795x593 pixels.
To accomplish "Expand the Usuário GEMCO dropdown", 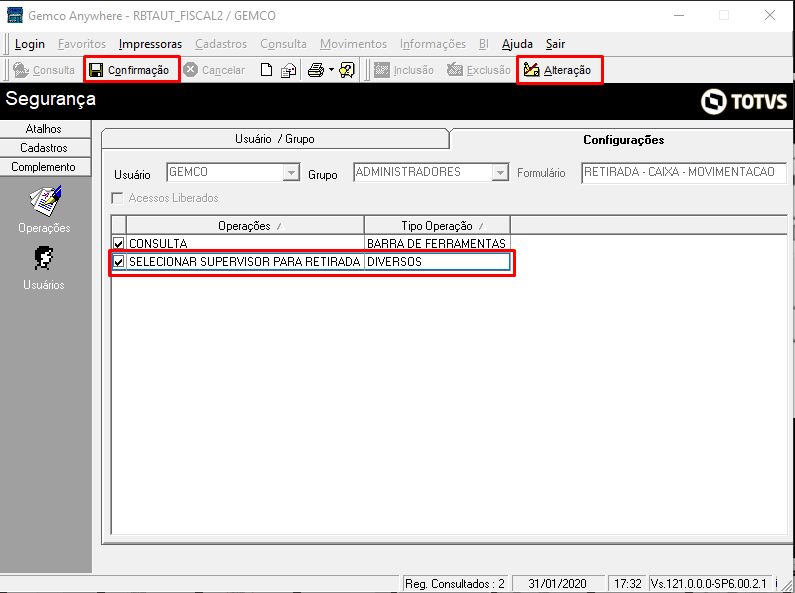I will [x=291, y=173].
